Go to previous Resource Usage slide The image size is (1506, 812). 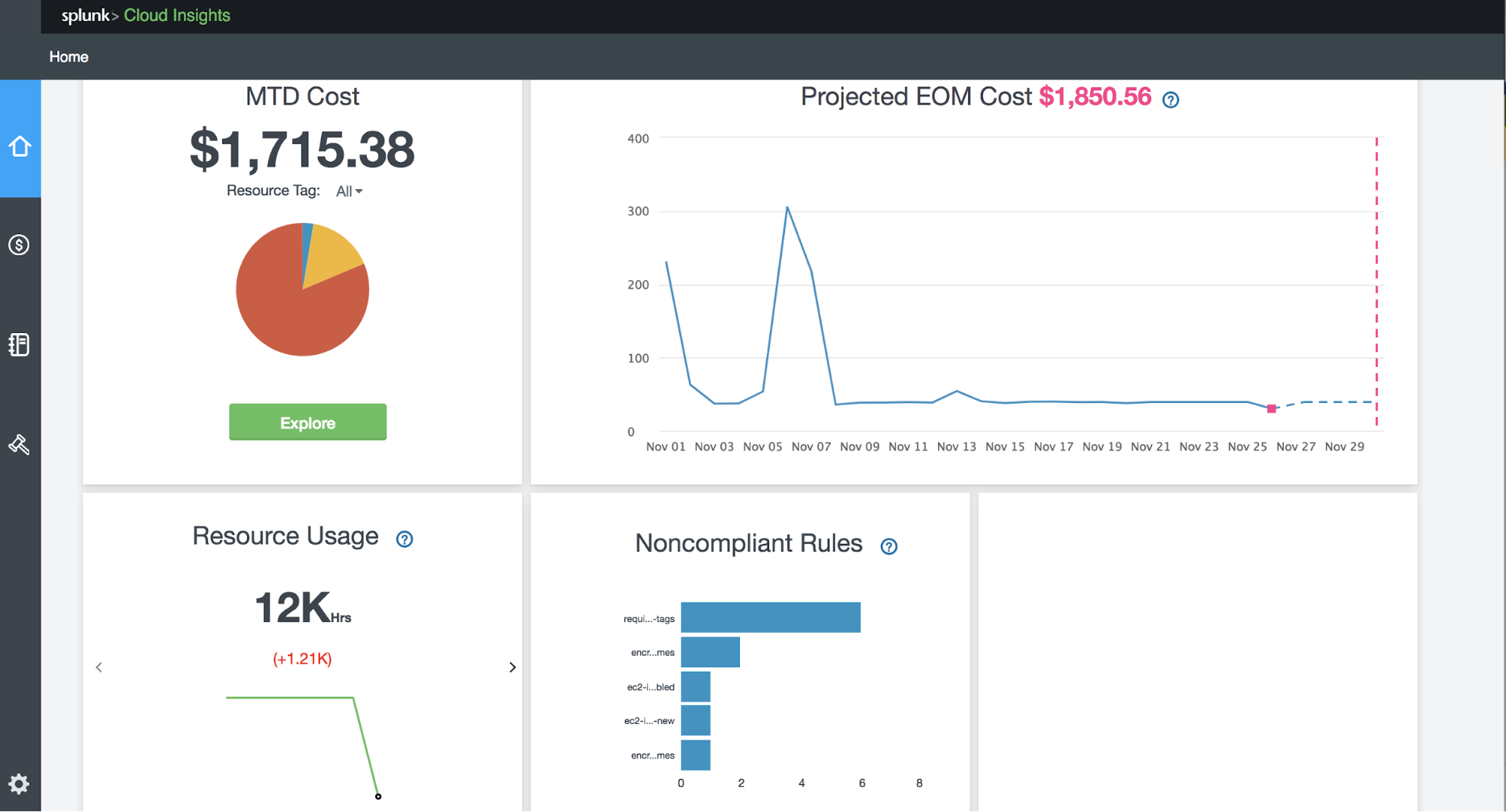pyautogui.click(x=99, y=667)
